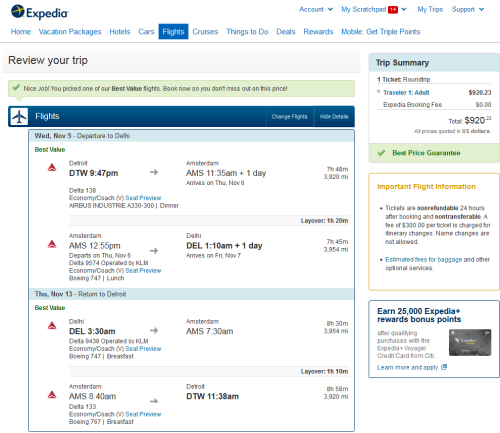Click the Delta logo beside DEL 3:30am
Image resolution: width=500 pixels, height=433 pixels.
pyautogui.click(x=52, y=325)
